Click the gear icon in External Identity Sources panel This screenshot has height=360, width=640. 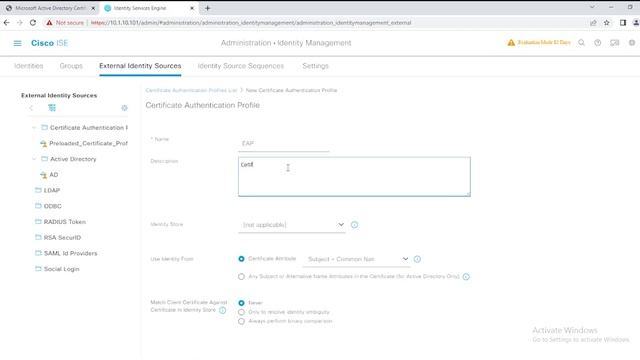coord(124,108)
